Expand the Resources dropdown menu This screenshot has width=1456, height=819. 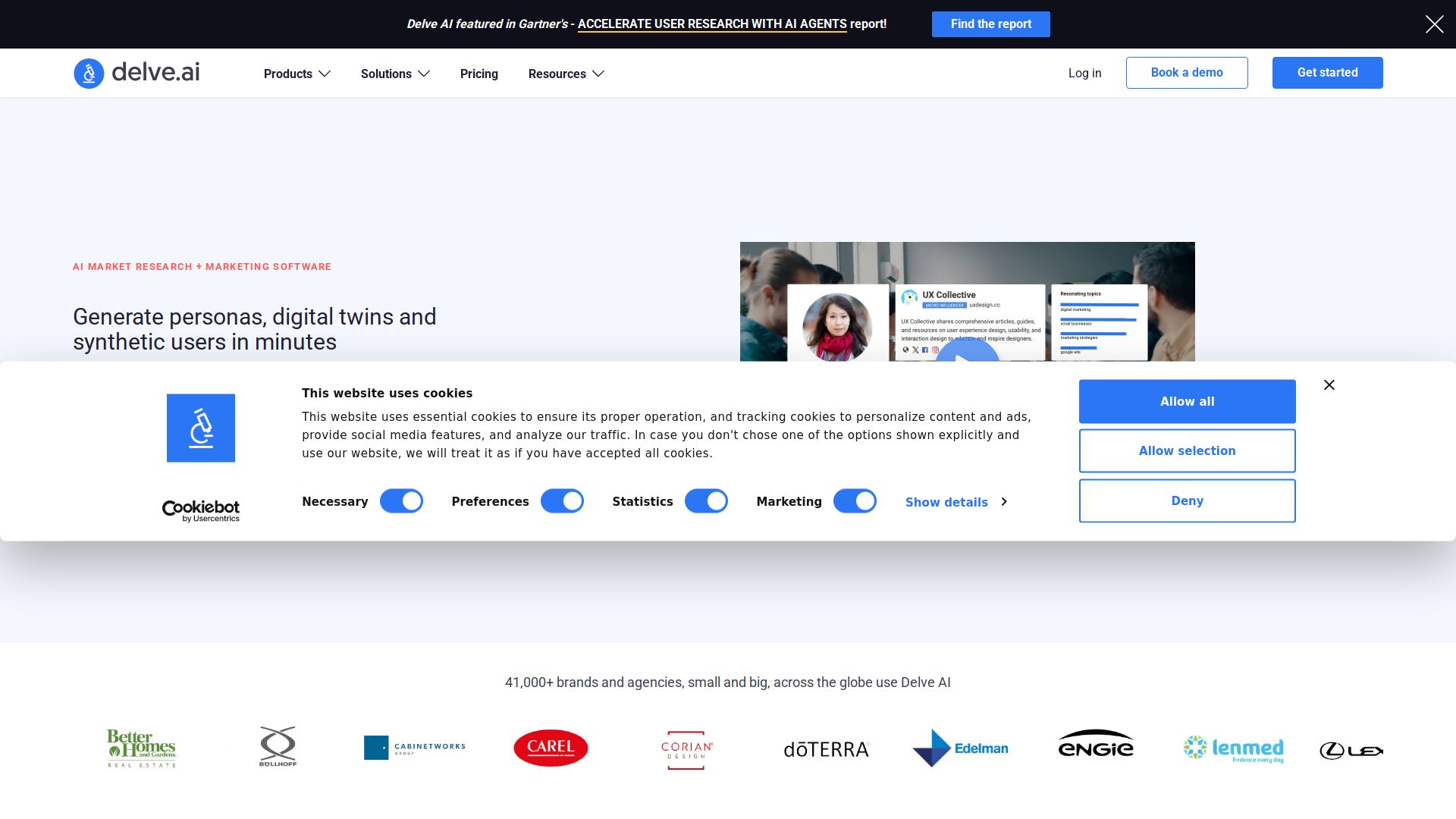[566, 74]
